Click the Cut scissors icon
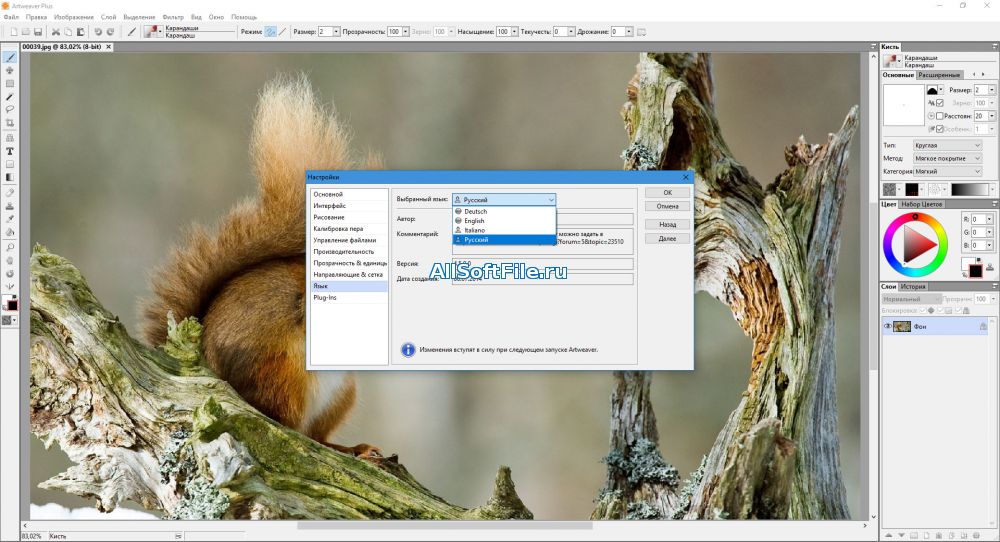 55,32
